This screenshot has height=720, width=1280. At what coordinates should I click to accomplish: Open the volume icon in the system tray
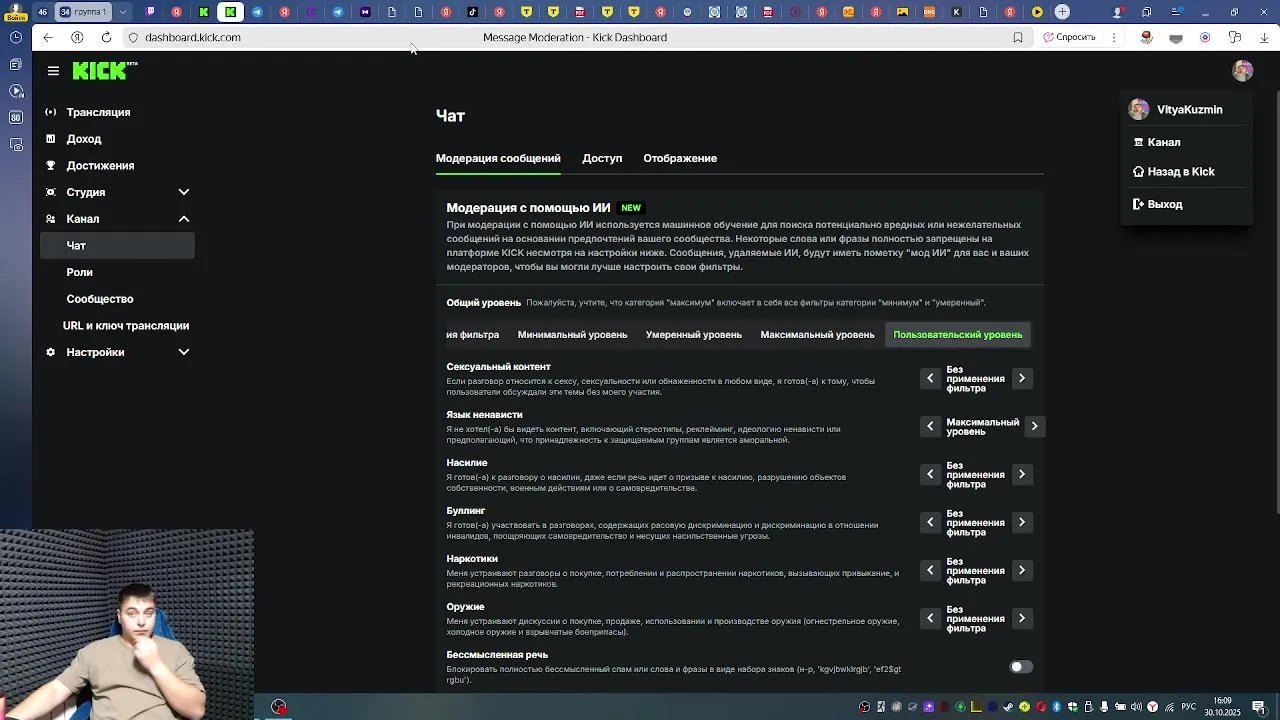click(x=1137, y=707)
